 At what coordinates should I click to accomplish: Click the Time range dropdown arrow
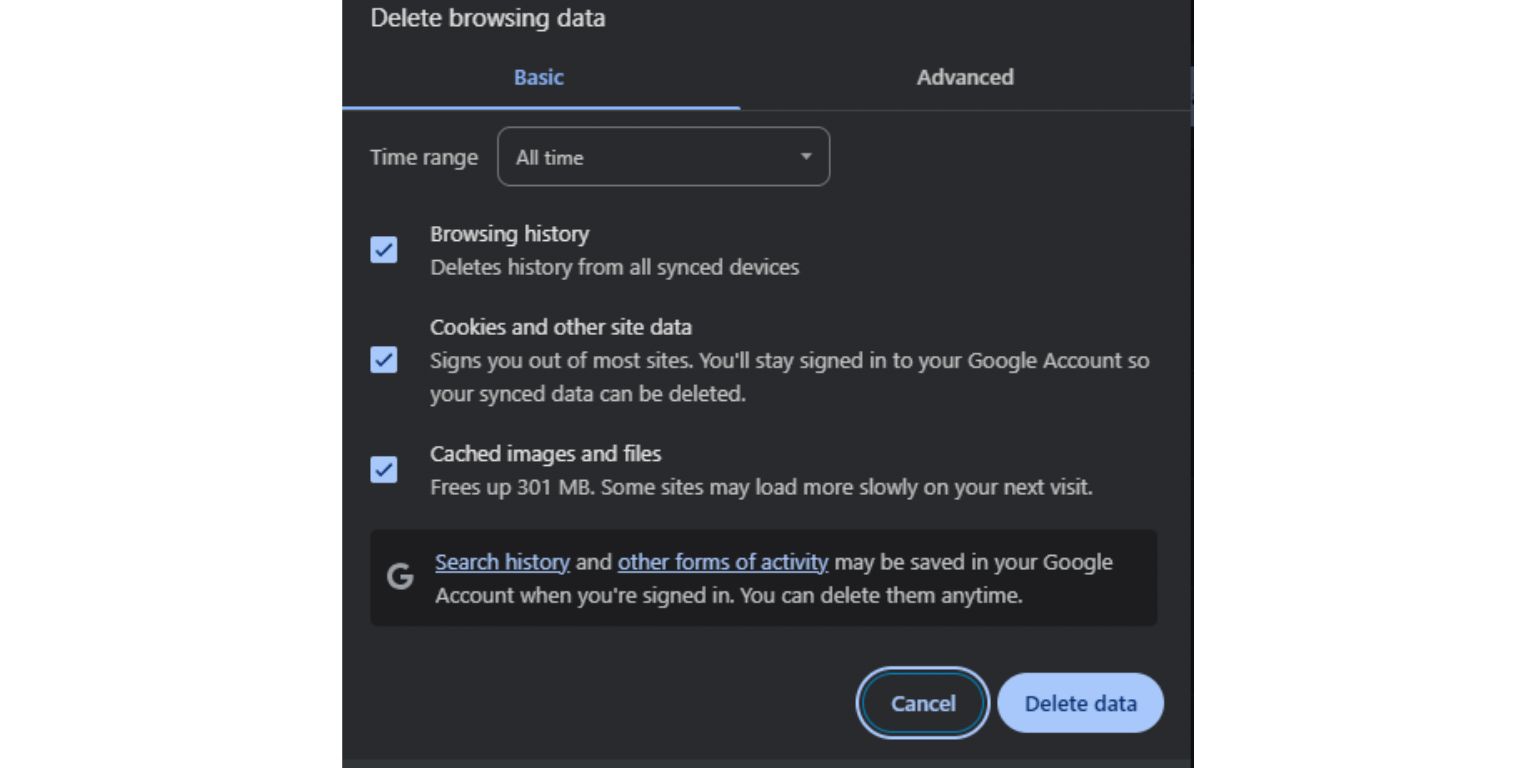coord(806,157)
